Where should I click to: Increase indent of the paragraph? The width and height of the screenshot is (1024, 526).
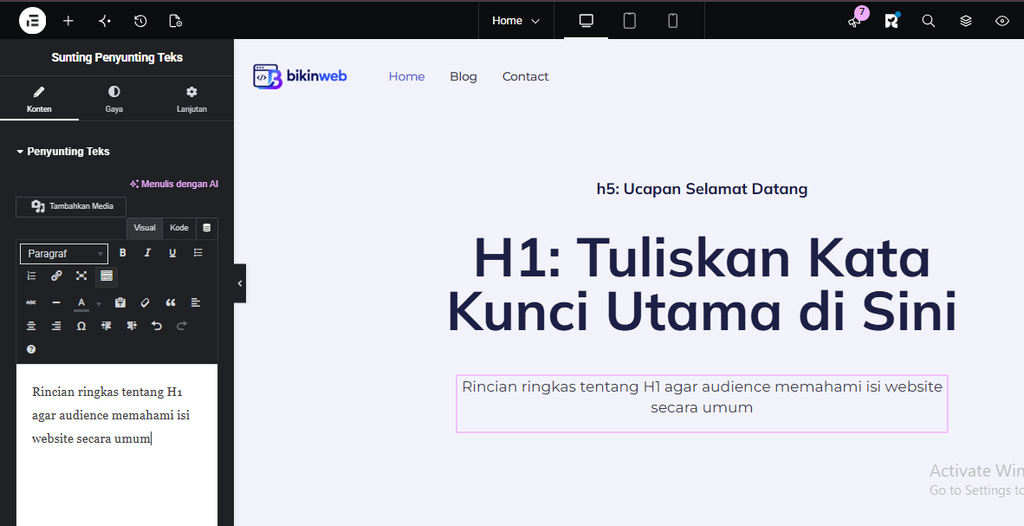131,326
